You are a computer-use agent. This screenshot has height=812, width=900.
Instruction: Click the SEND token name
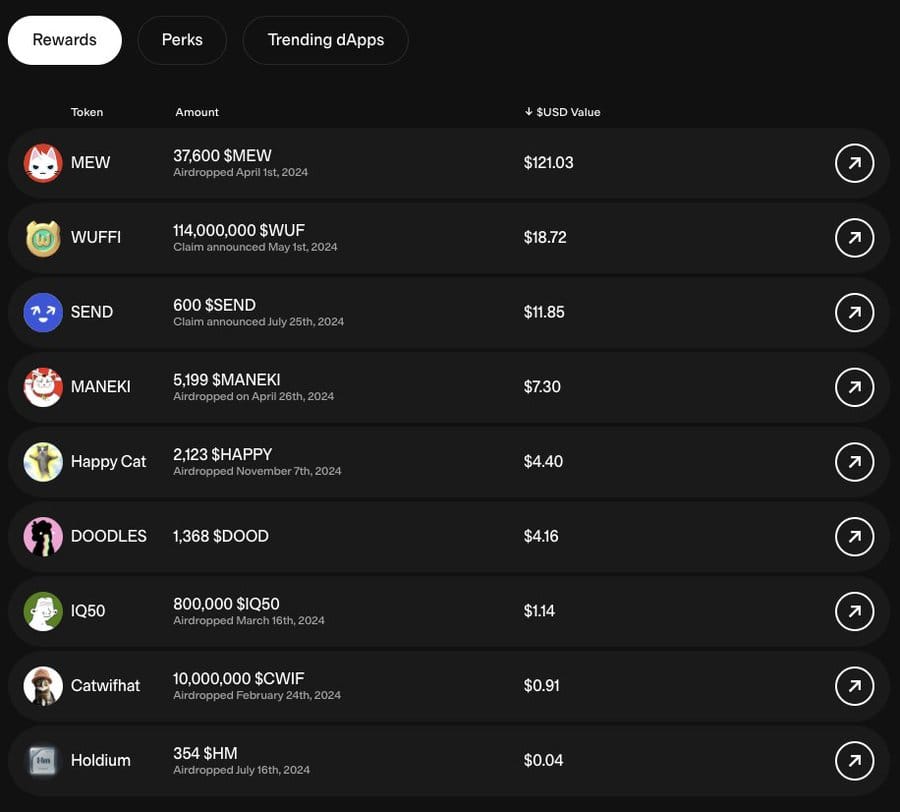[92, 312]
